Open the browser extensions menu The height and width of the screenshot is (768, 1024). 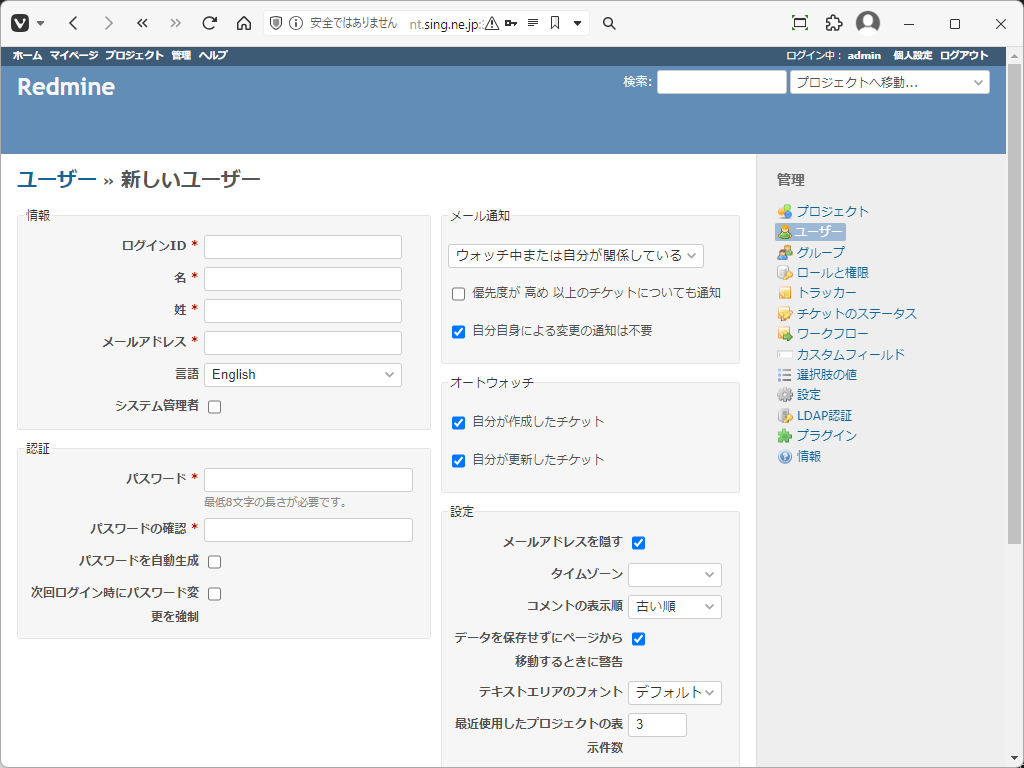coord(834,24)
